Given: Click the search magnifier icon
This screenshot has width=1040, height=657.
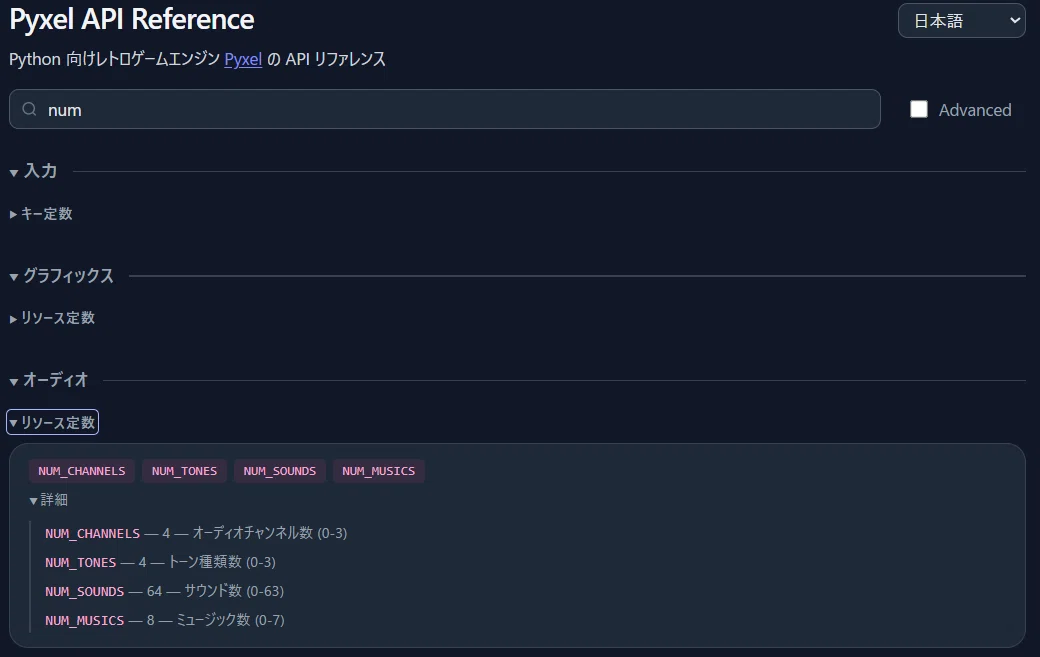Looking at the screenshot, I should [29, 109].
